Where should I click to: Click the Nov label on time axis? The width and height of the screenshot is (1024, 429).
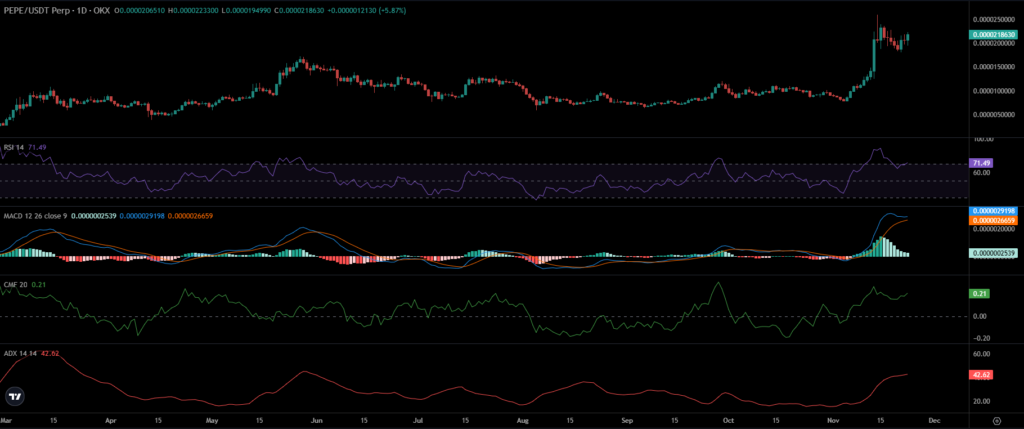point(833,421)
